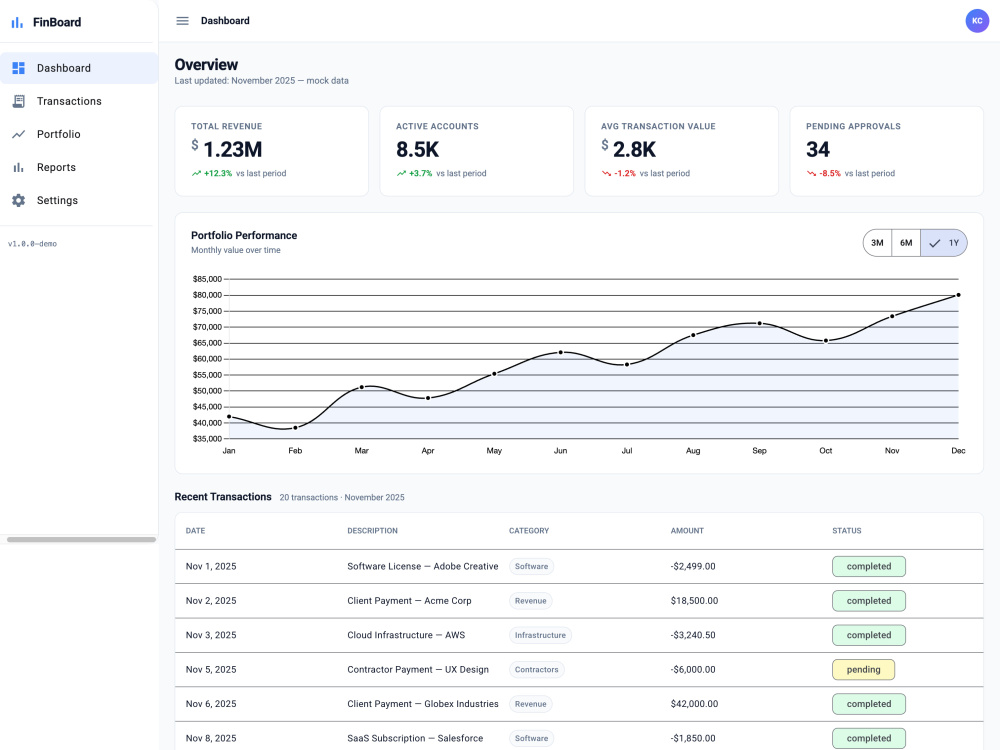Click the Settings gear icon
1000x750 pixels.
click(18, 200)
